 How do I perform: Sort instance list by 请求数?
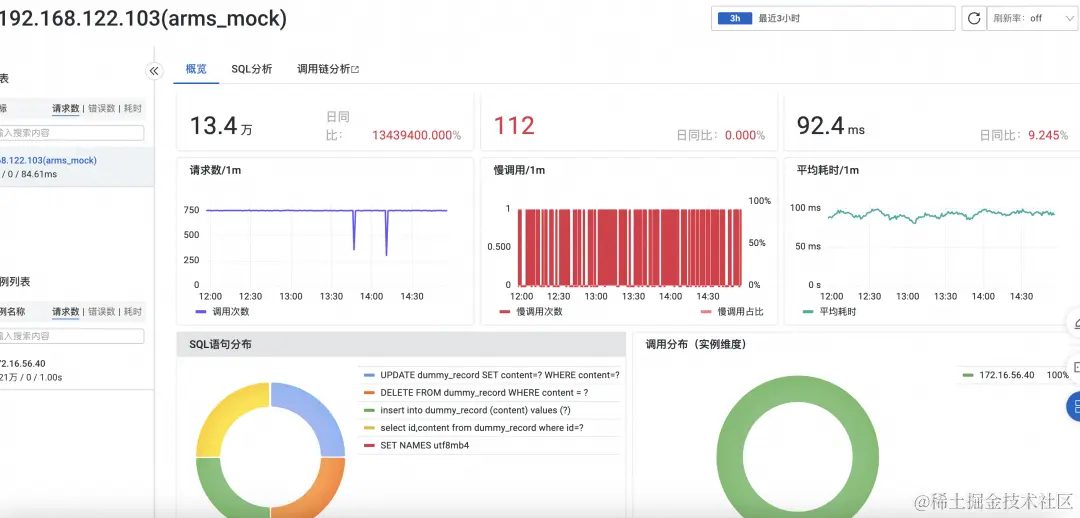point(65,311)
